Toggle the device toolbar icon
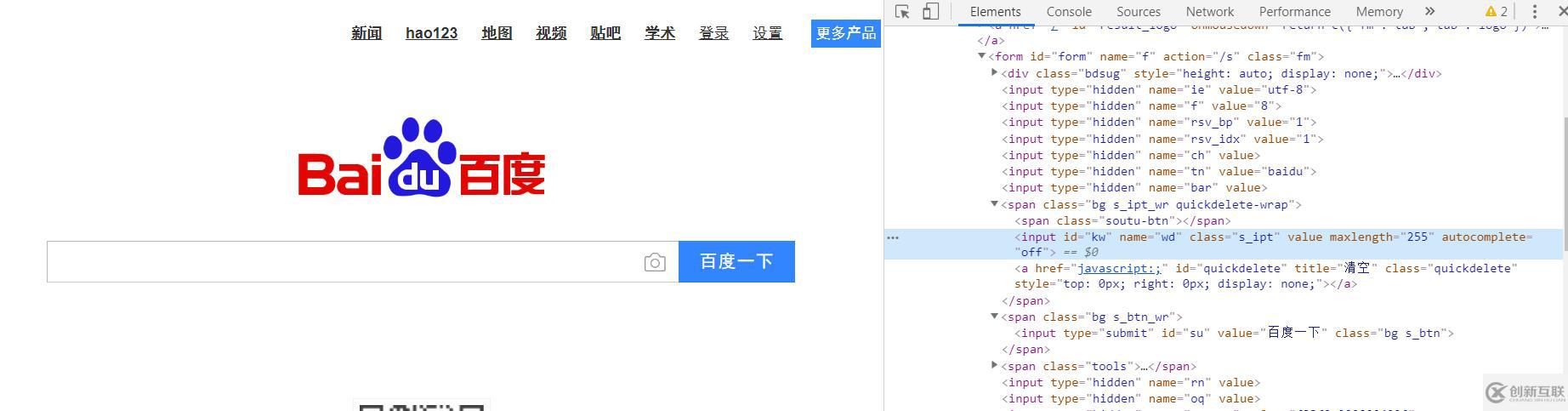Screen dimensions: 1568x411 [x=931, y=12]
